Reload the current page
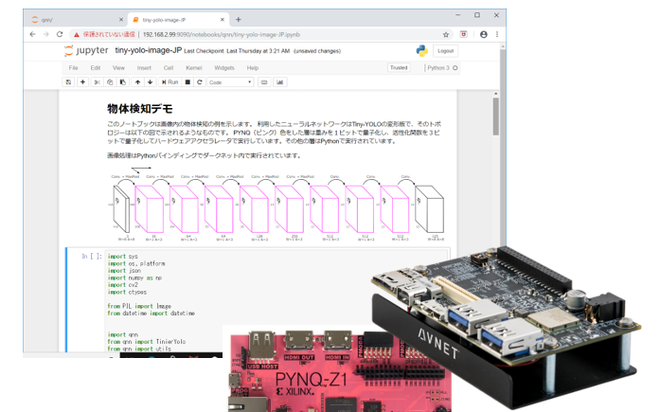The width and height of the screenshot is (660, 412). point(59,35)
